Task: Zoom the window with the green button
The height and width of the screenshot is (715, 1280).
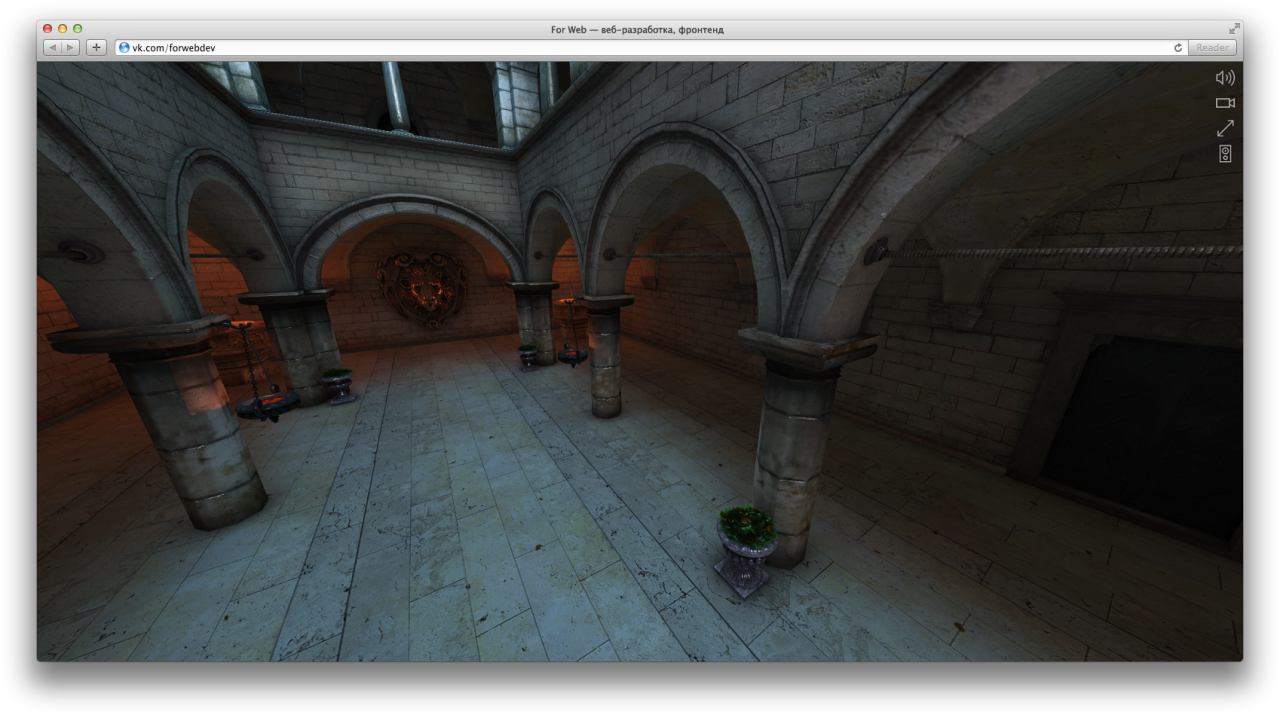Action: (x=77, y=29)
